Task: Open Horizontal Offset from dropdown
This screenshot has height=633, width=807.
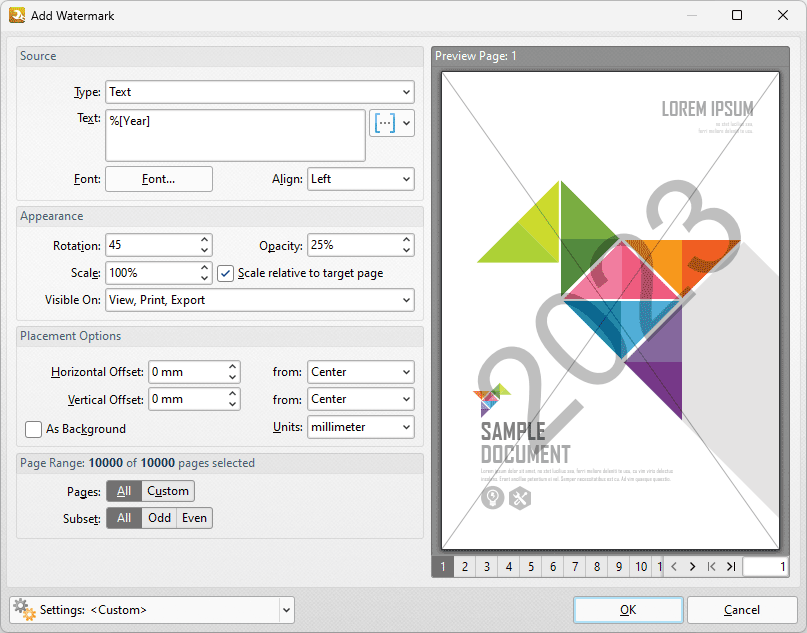Action: coord(360,372)
